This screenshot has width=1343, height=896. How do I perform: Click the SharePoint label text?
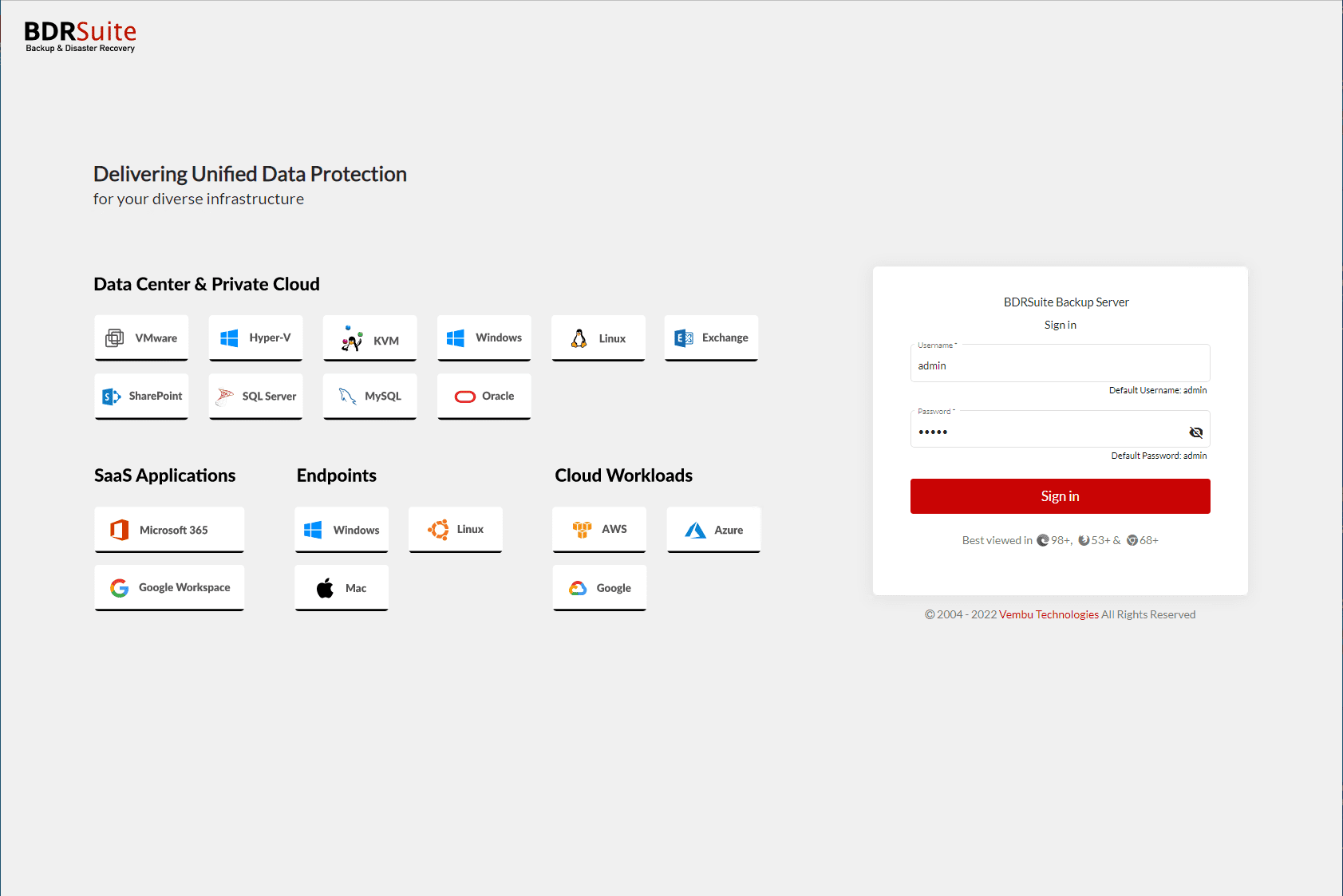point(156,396)
